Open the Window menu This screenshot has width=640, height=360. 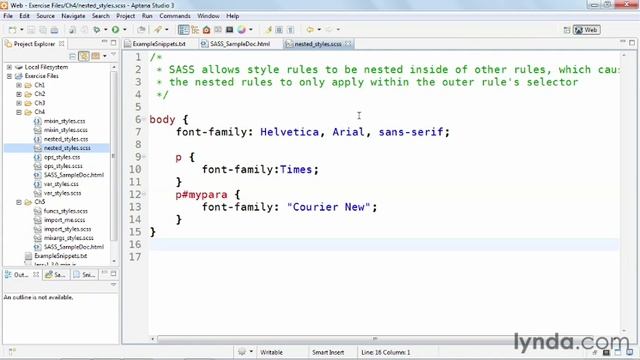(x=208, y=16)
